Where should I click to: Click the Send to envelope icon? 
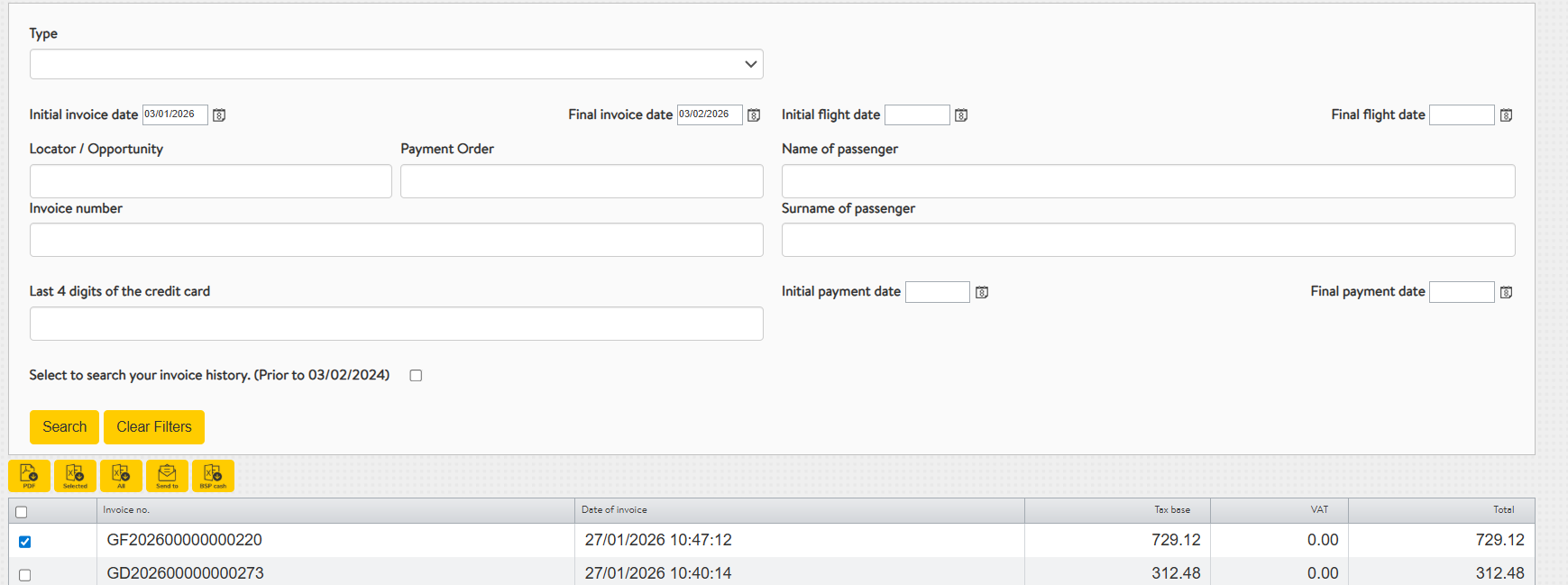coord(167,475)
